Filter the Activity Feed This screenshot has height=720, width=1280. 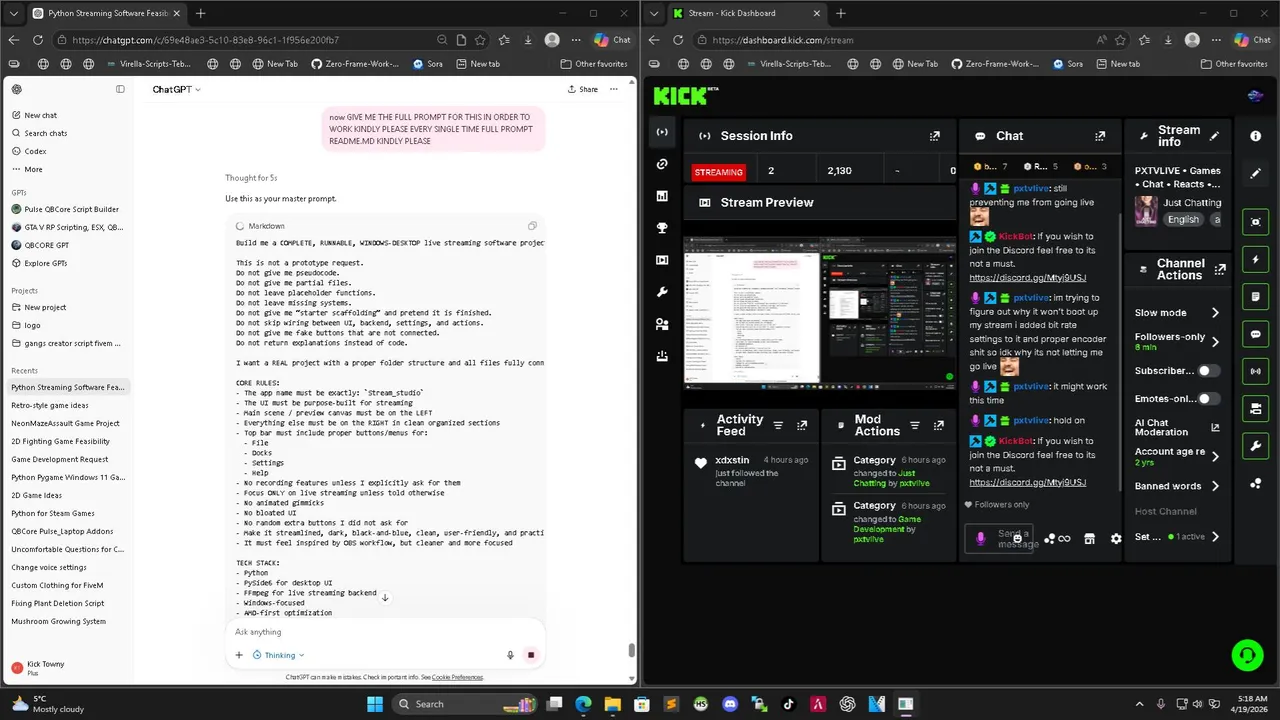778,425
